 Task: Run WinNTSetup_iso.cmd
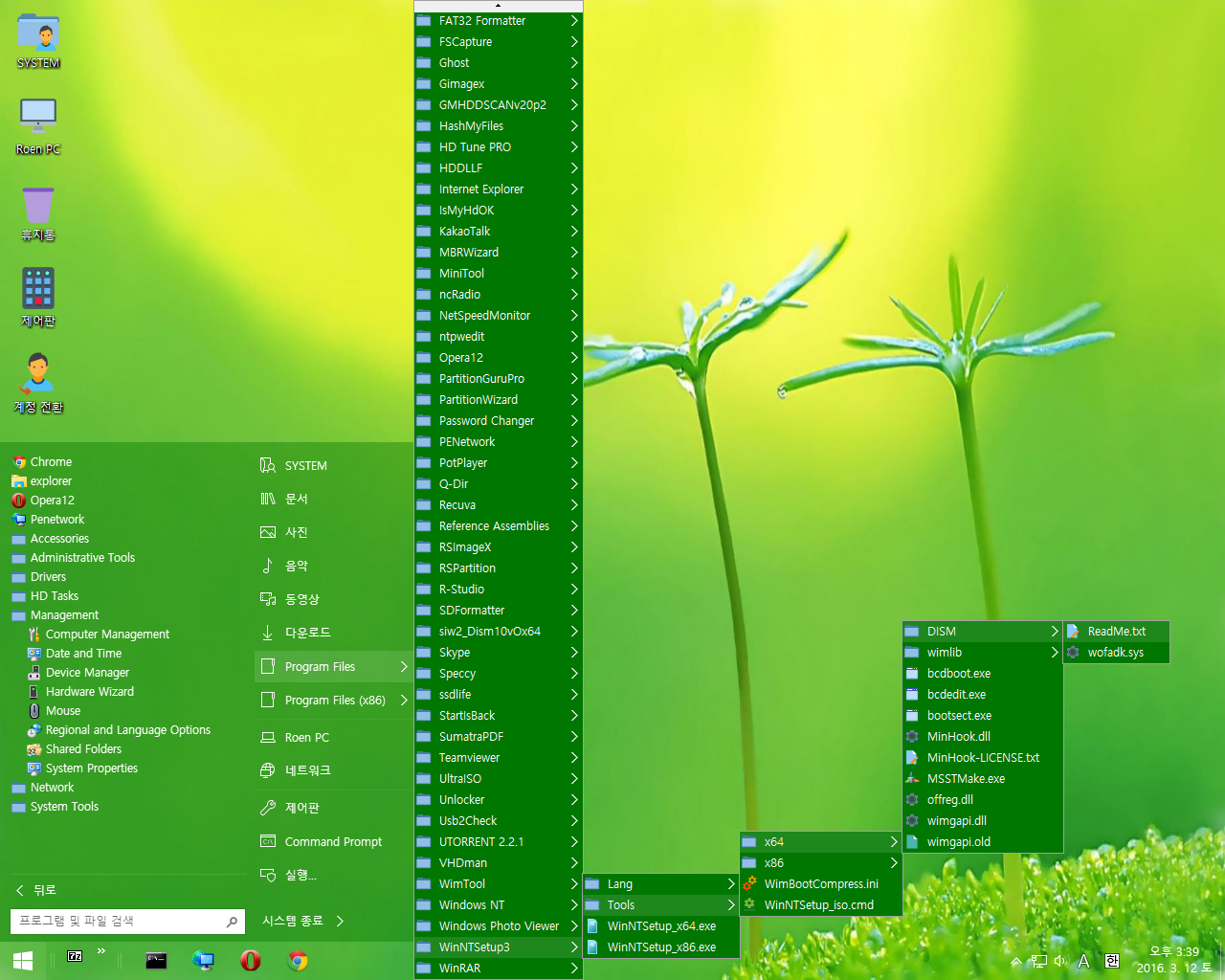coord(820,905)
